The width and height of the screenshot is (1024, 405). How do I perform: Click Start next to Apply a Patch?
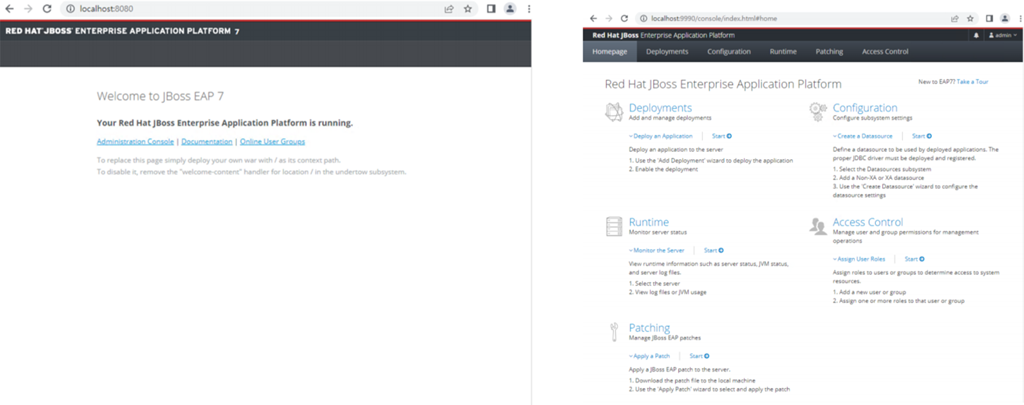click(699, 356)
